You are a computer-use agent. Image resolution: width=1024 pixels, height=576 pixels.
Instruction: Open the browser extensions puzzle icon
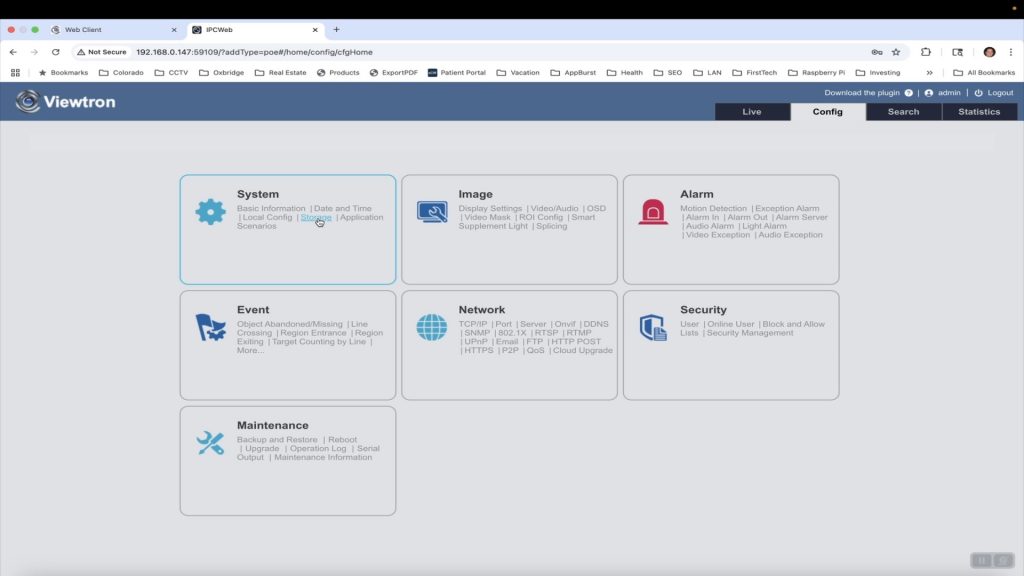925,52
